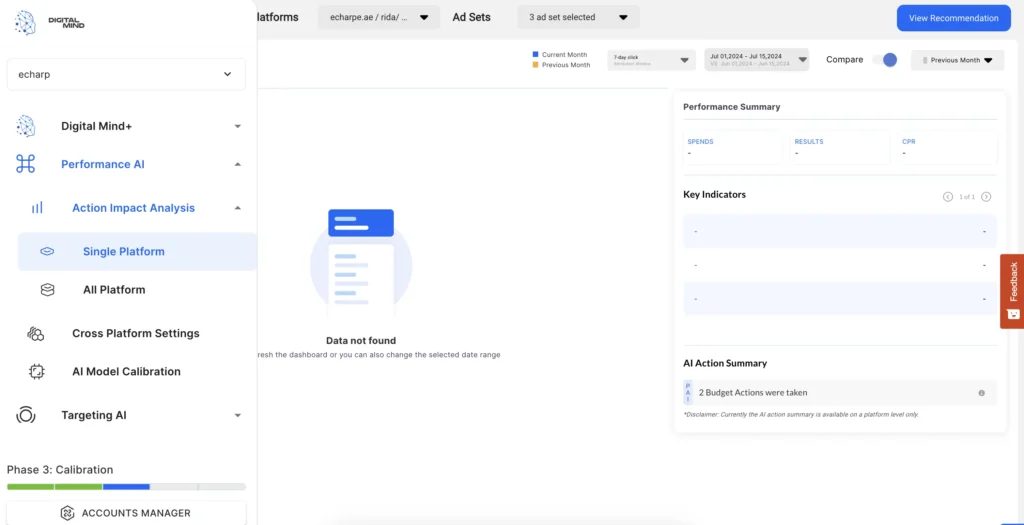Click the Cross Platform Settings icon
The width and height of the screenshot is (1024, 525).
click(x=36, y=333)
